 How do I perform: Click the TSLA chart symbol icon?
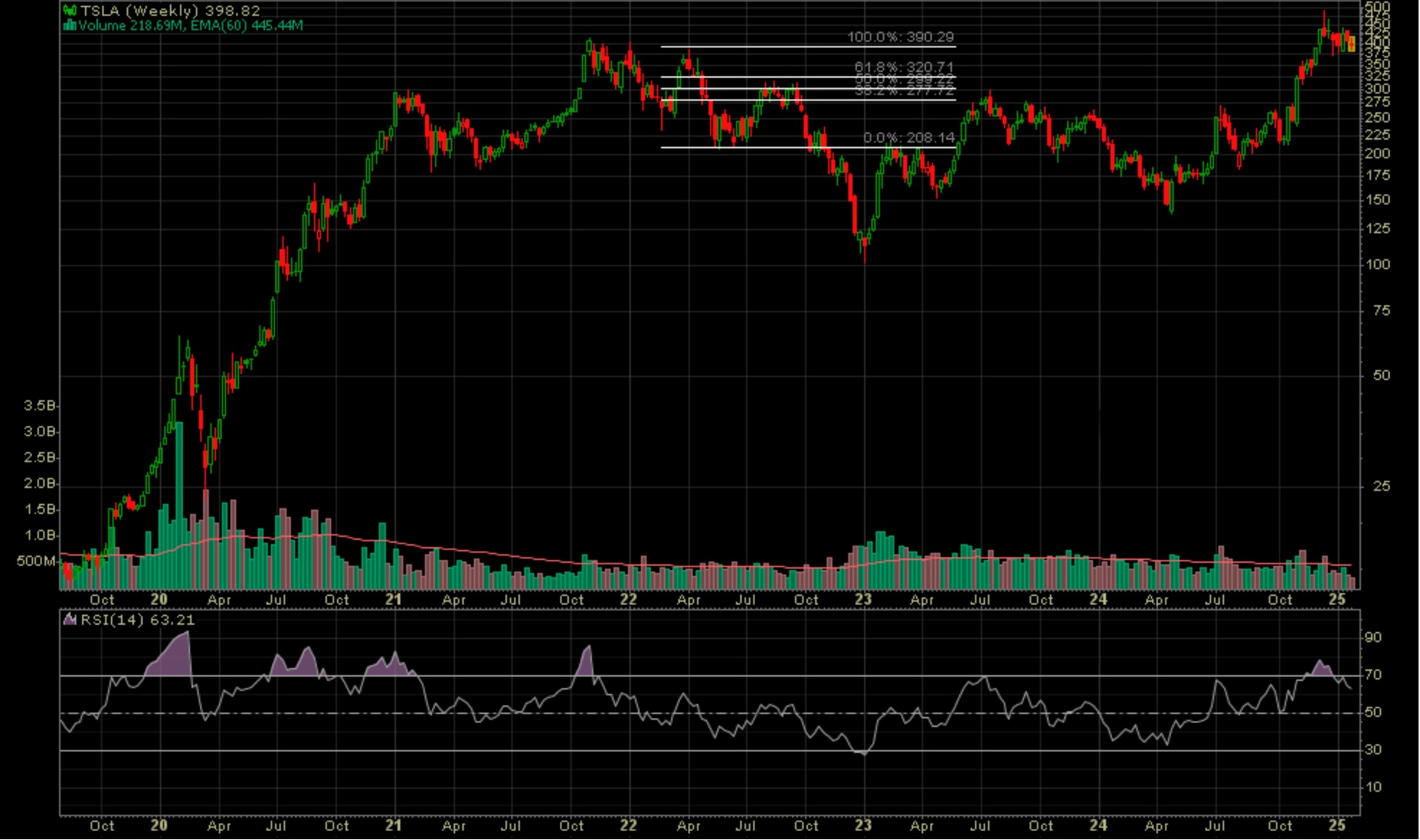(x=70, y=10)
